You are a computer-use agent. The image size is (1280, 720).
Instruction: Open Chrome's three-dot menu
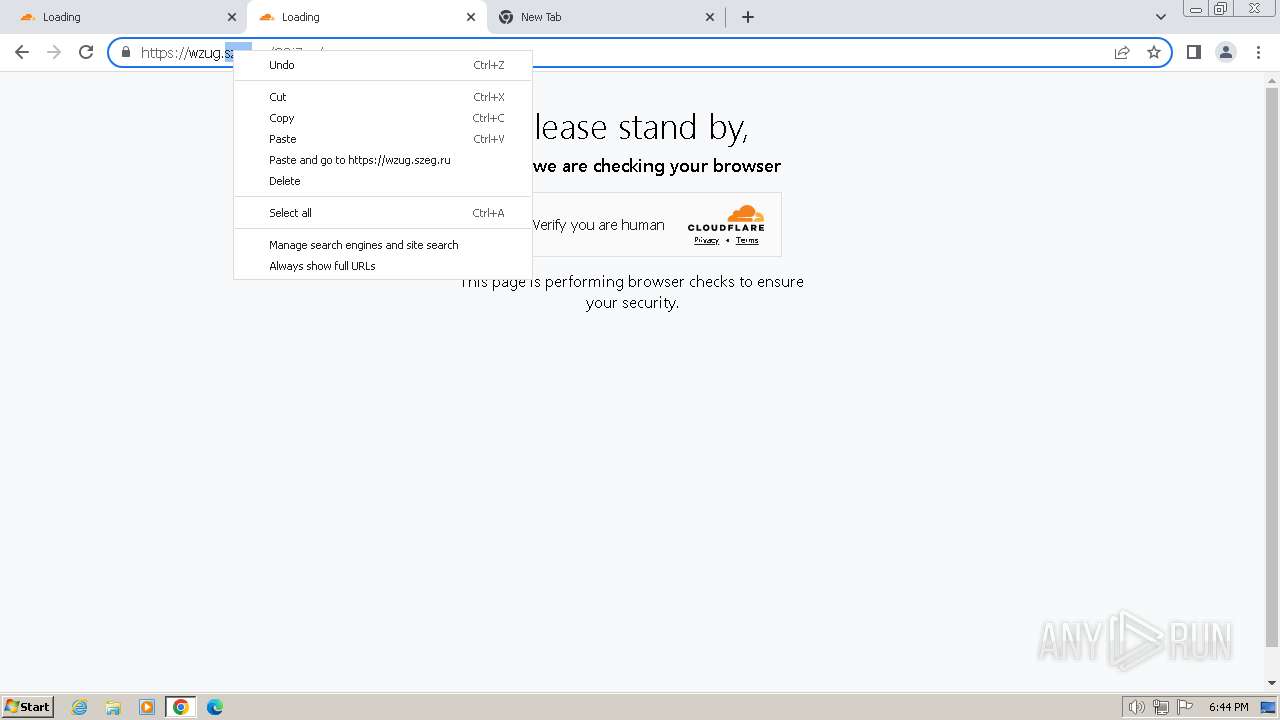click(1259, 52)
